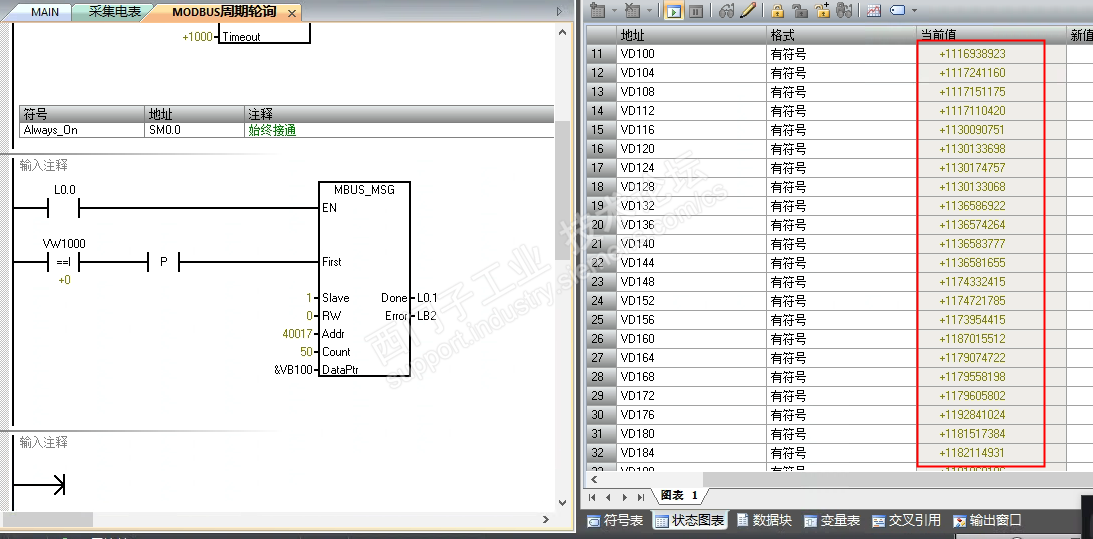Select the MODBUS周期轮询 tab
The height and width of the screenshot is (539, 1093).
click(x=224, y=12)
